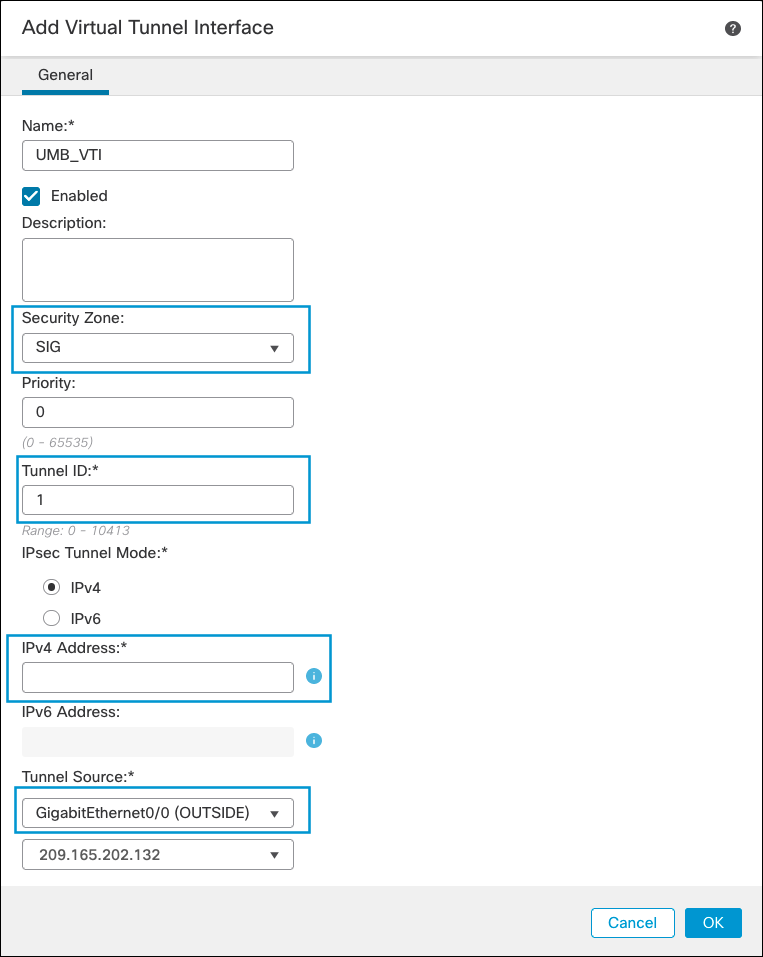Toggle the Enabled checkbox
This screenshot has height=957, width=763.
31,196
